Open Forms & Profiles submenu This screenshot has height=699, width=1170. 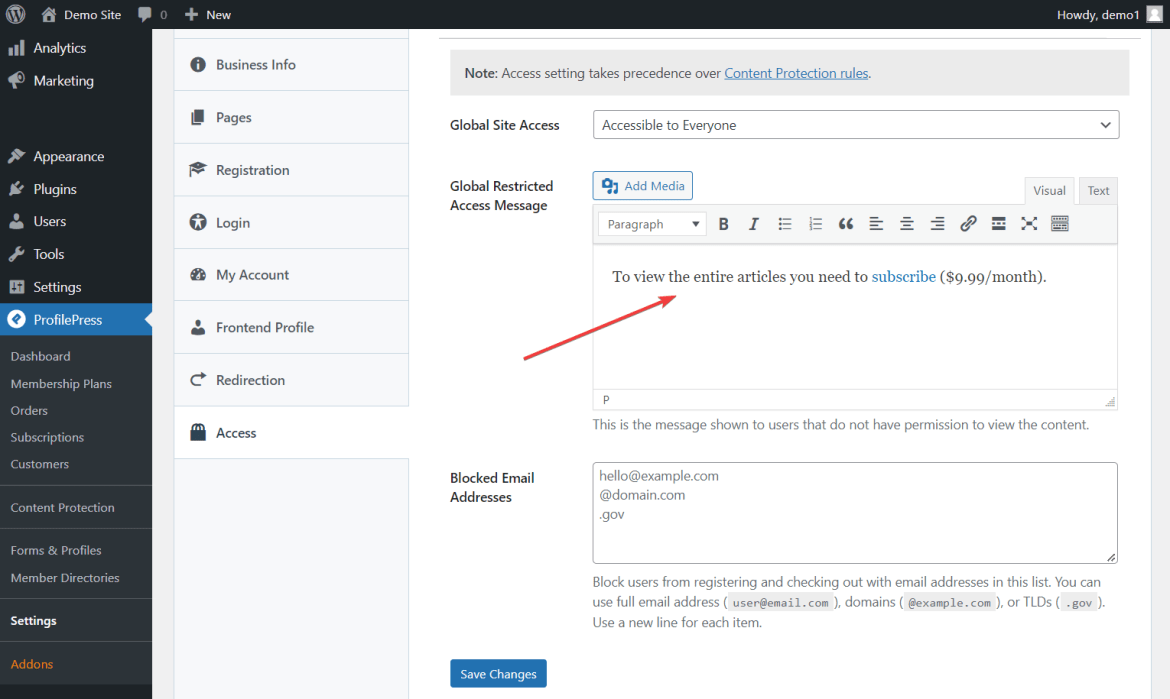point(56,551)
